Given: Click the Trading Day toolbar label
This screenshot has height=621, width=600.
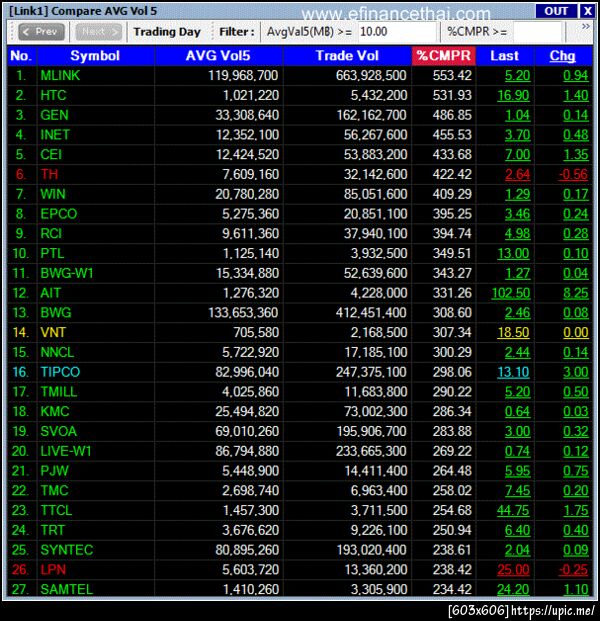Looking at the screenshot, I should (167, 32).
